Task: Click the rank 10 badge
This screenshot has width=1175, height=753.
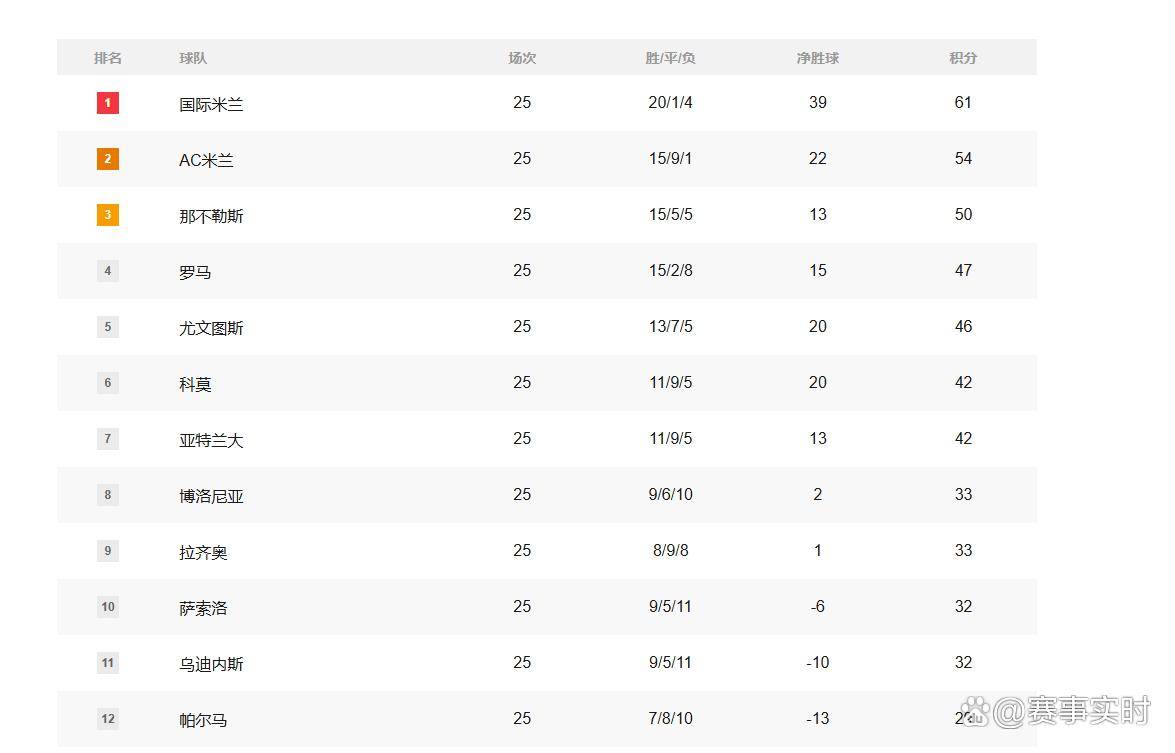Action: 108,607
